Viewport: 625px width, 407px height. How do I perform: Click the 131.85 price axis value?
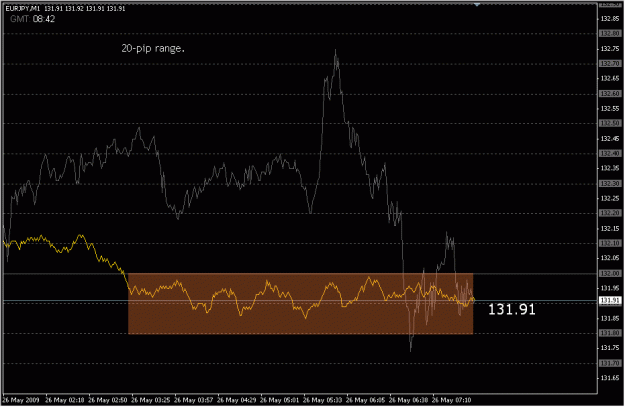610,318
